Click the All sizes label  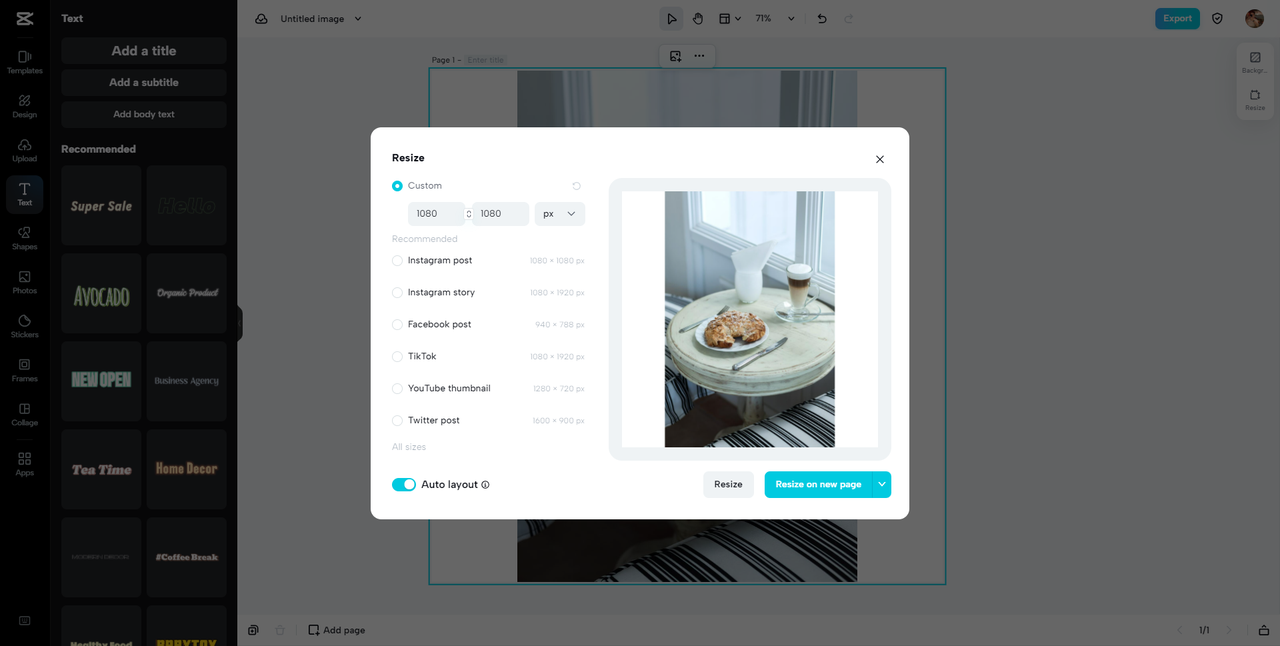pos(409,447)
